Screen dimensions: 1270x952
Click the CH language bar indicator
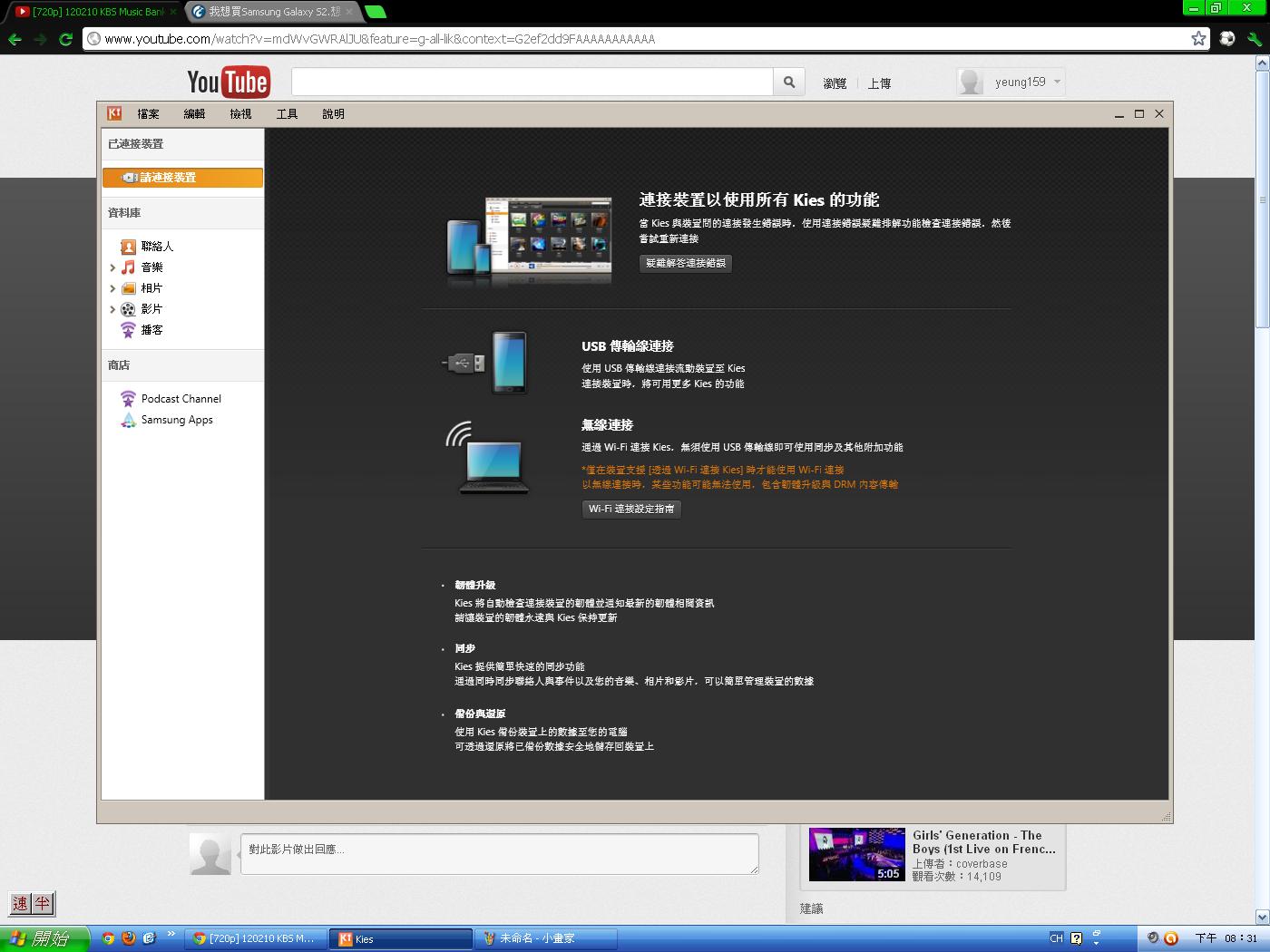1056,938
